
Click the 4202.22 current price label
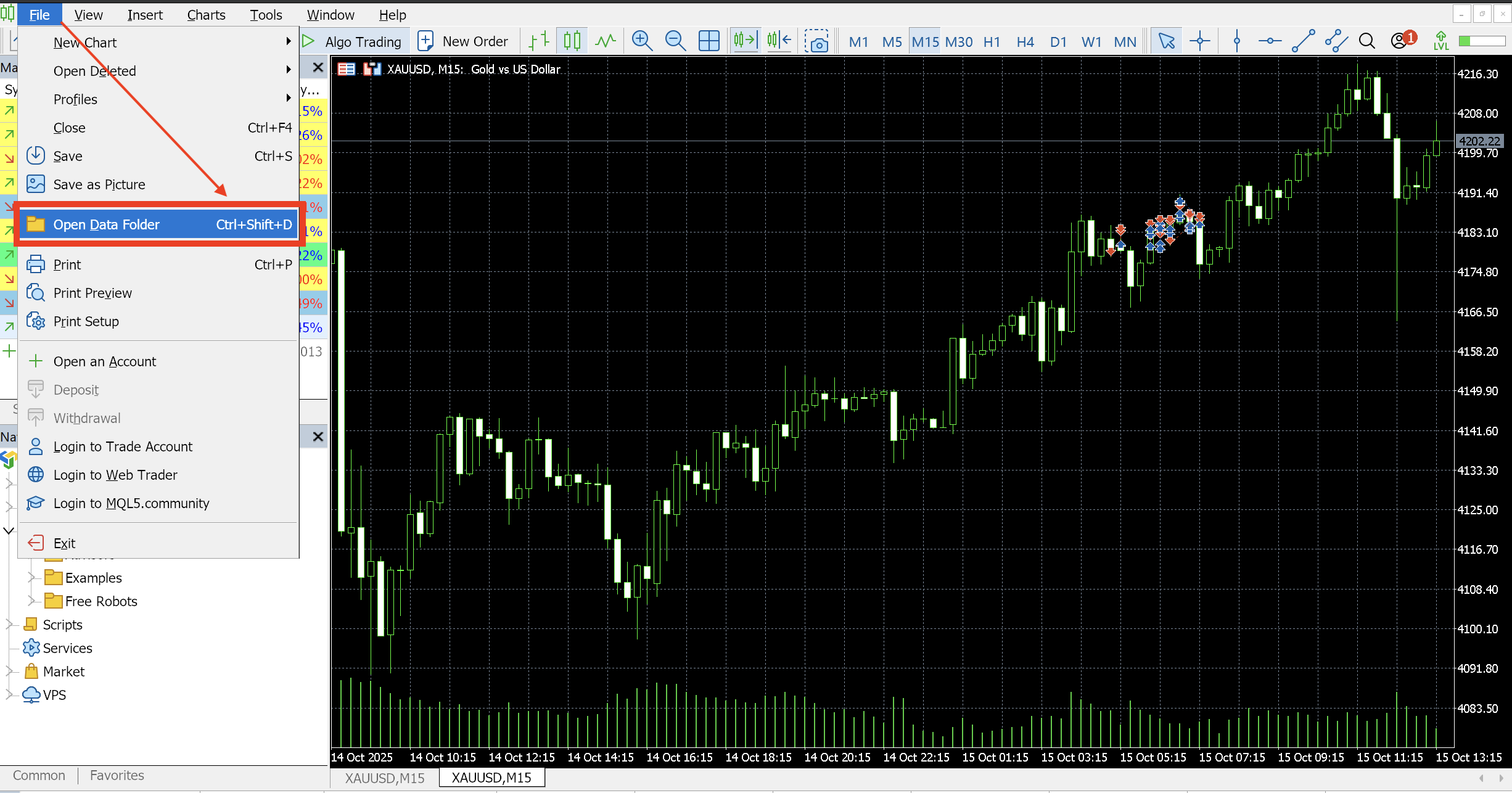point(1479,141)
